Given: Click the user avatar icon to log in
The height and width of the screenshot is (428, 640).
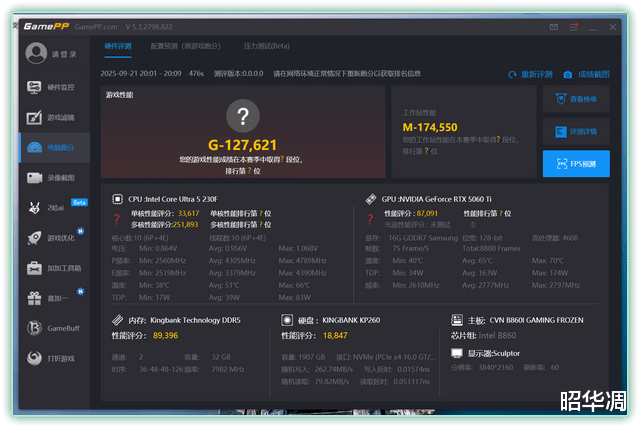Looking at the screenshot, I should click(36, 53).
